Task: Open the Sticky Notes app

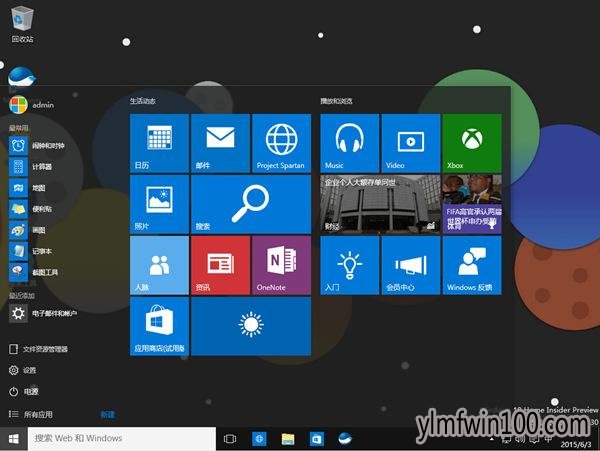Action: (31, 209)
